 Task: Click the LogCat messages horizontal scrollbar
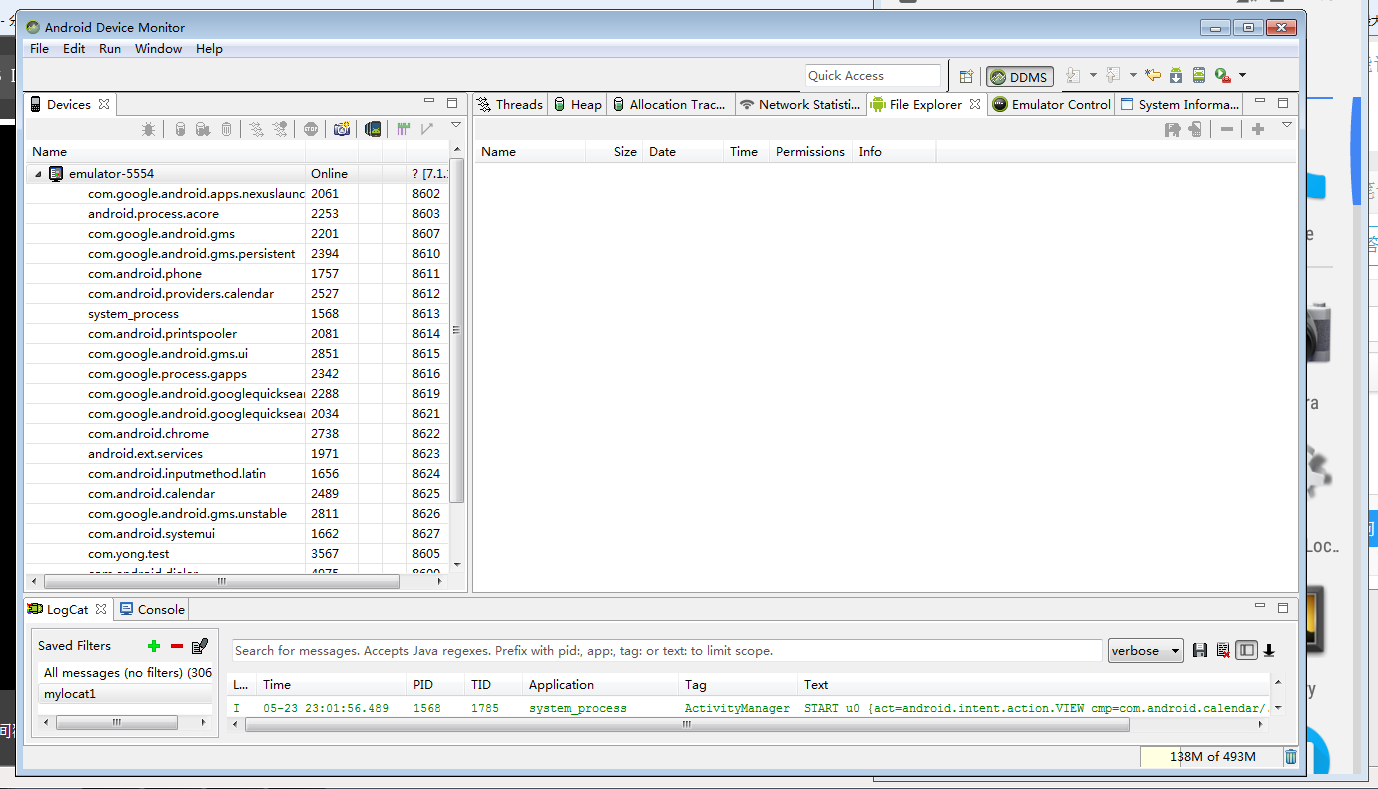[x=687, y=725]
